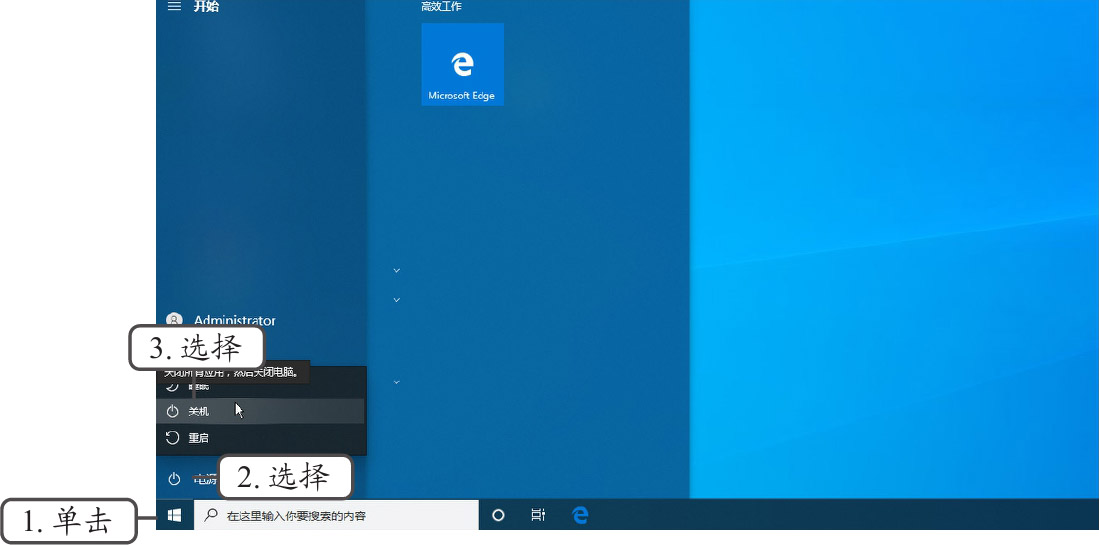Image resolution: width=1099 pixels, height=545 pixels.
Task: Launch Edge from the taskbar icon
Action: 580,515
